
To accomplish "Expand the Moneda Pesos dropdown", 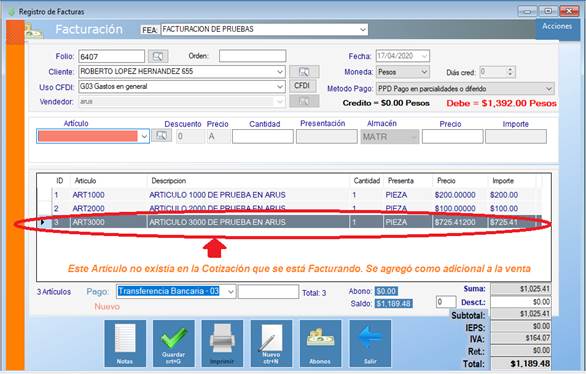I will click(424, 72).
